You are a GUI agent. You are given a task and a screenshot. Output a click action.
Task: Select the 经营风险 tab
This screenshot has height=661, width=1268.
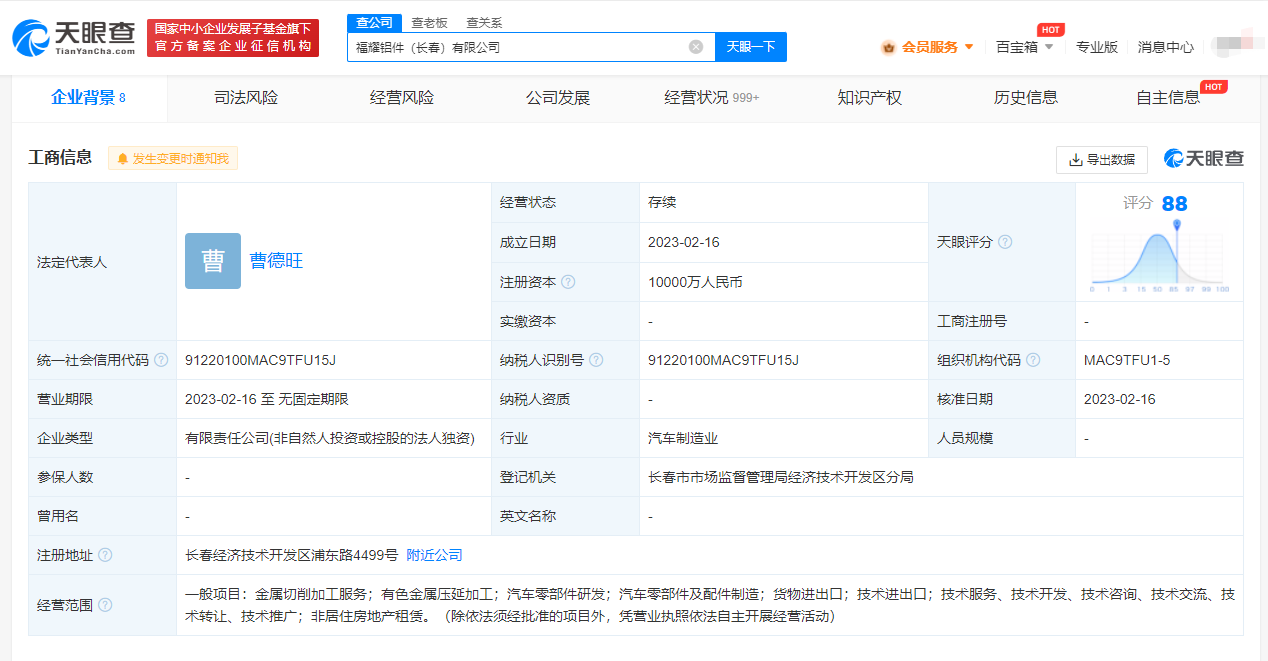(x=402, y=98)
